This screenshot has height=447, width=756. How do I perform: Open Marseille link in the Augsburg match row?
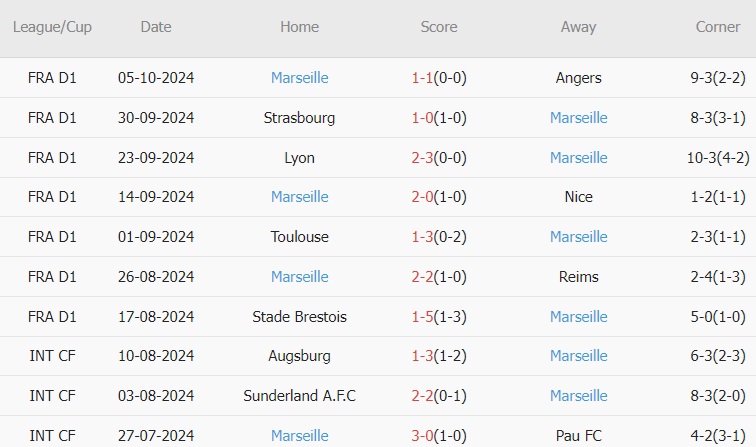pos(578,356)
